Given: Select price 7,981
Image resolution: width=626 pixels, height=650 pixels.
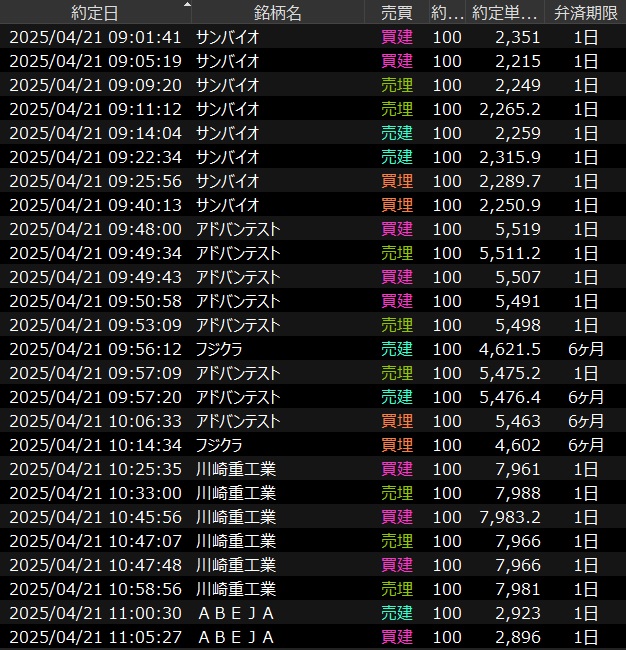Looking at the screenshot, I should (x=518, y=589).
